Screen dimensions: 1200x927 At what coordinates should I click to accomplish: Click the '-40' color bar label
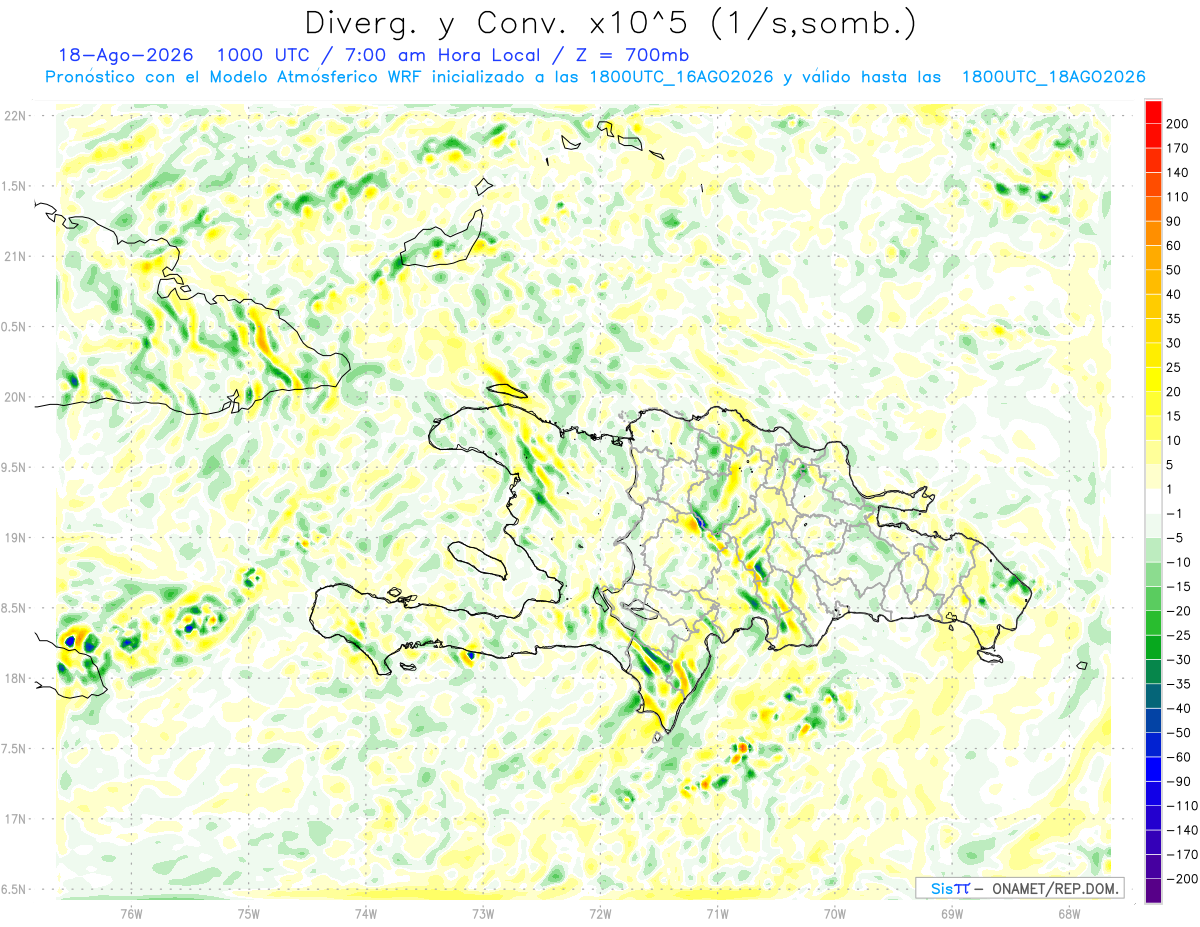point(1180,708)
